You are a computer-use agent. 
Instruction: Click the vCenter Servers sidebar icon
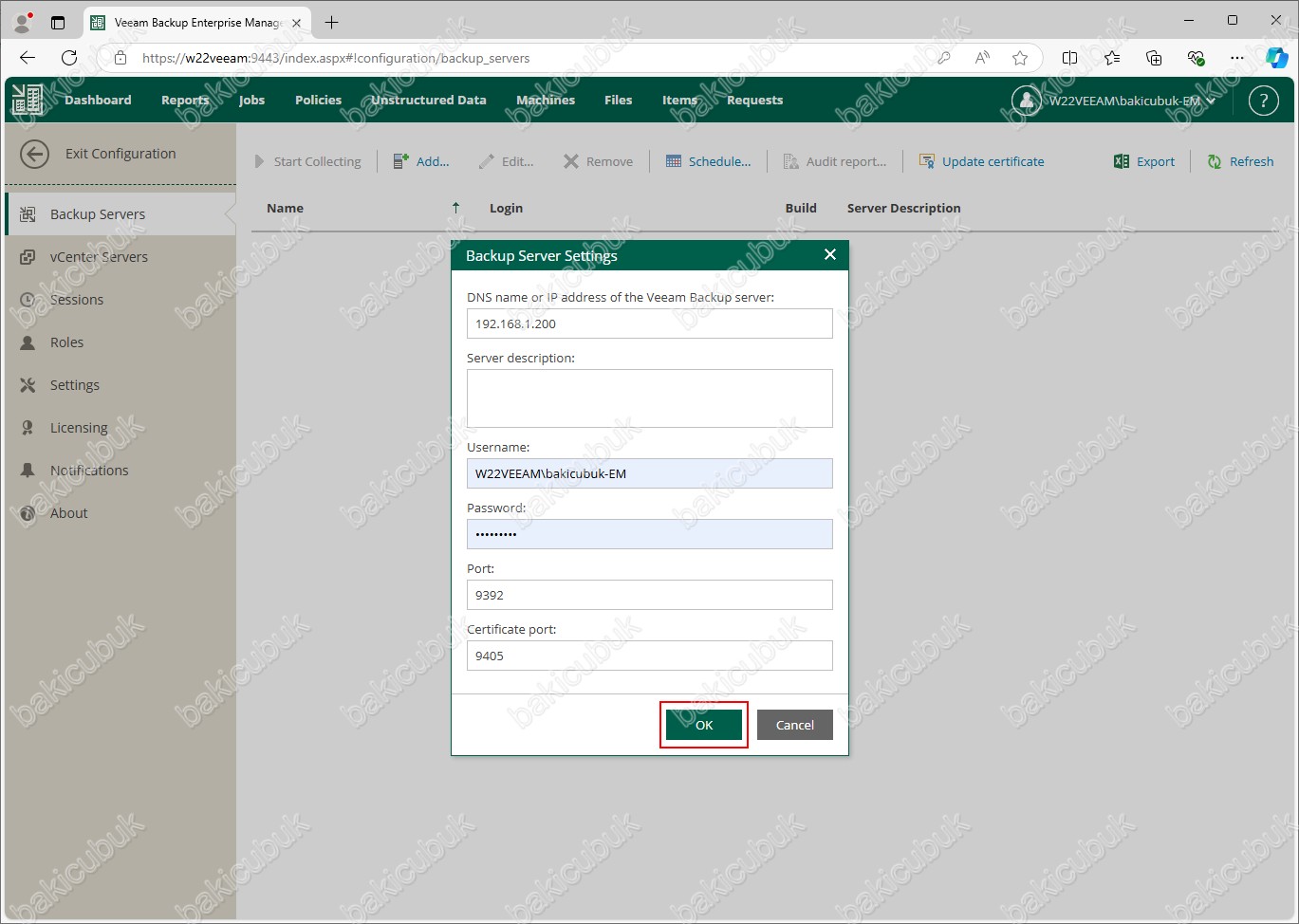coord(28,257)
